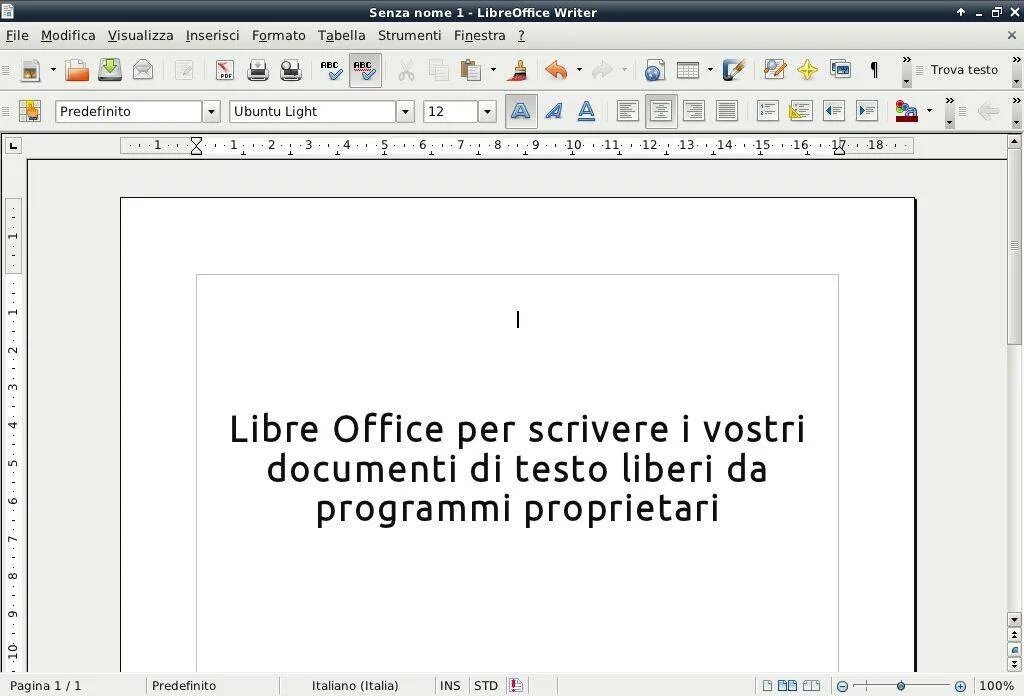The image size is (1024, 696).
Task: Toggle Bold formatting button
Action: (x=521, y=112)
